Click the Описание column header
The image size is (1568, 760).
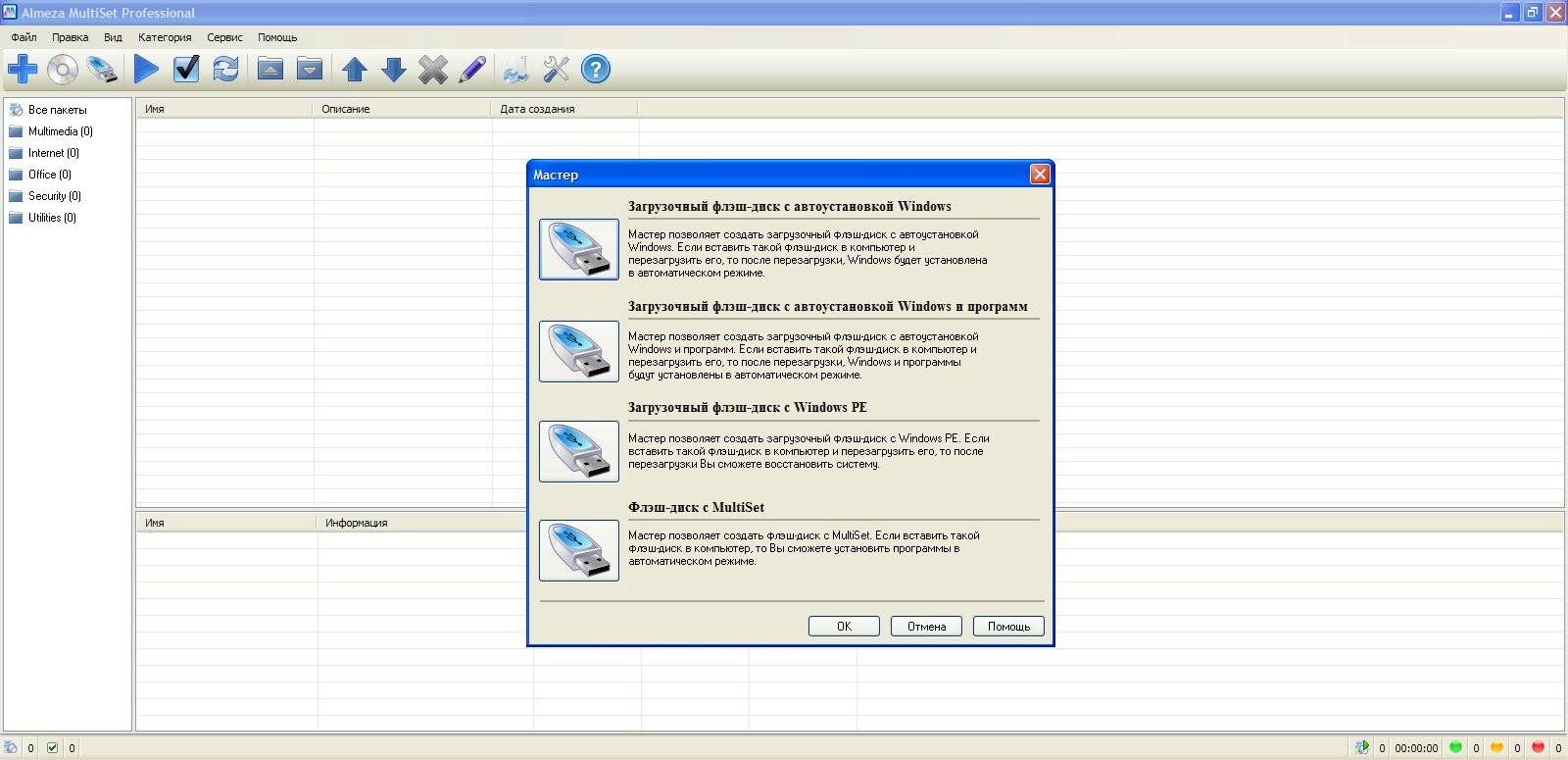[402, 109]
